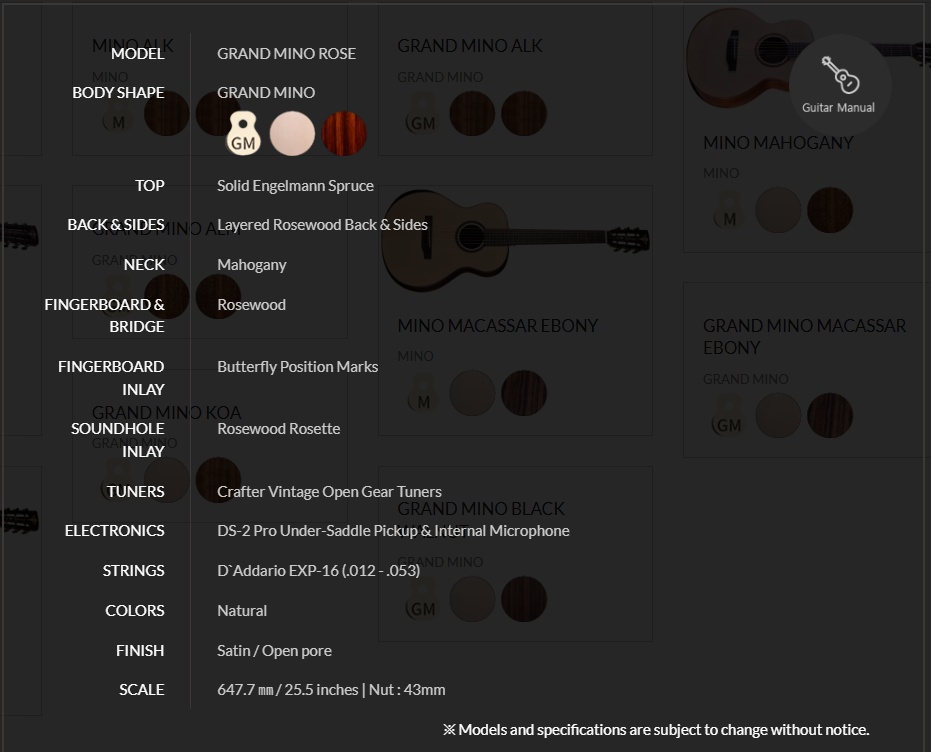Image resolution: width=931 pixels, height=752 pixels.
Task: Open the Guitar Manual button
Action: click(x=840, y=85)
